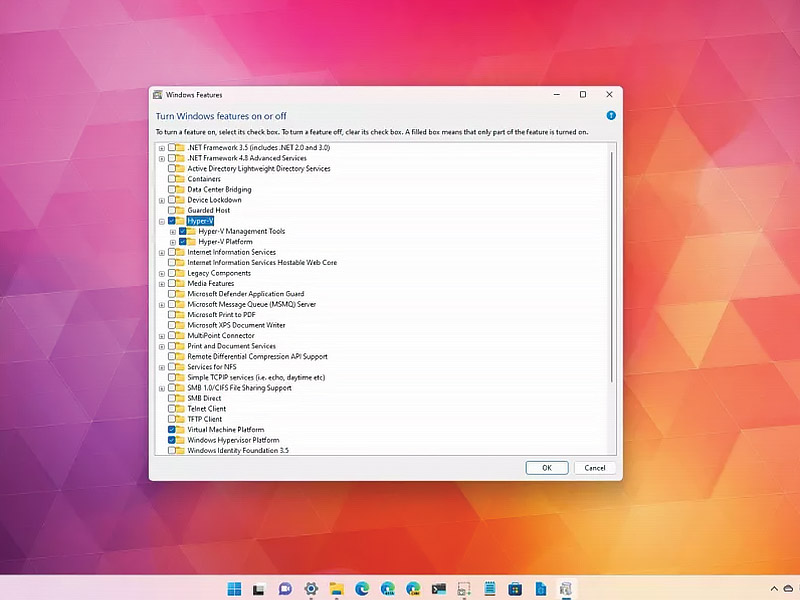This screenshot has width=800, height=600.
Task: Open the Settings gear in taskbar
Action: pos(311,589)
